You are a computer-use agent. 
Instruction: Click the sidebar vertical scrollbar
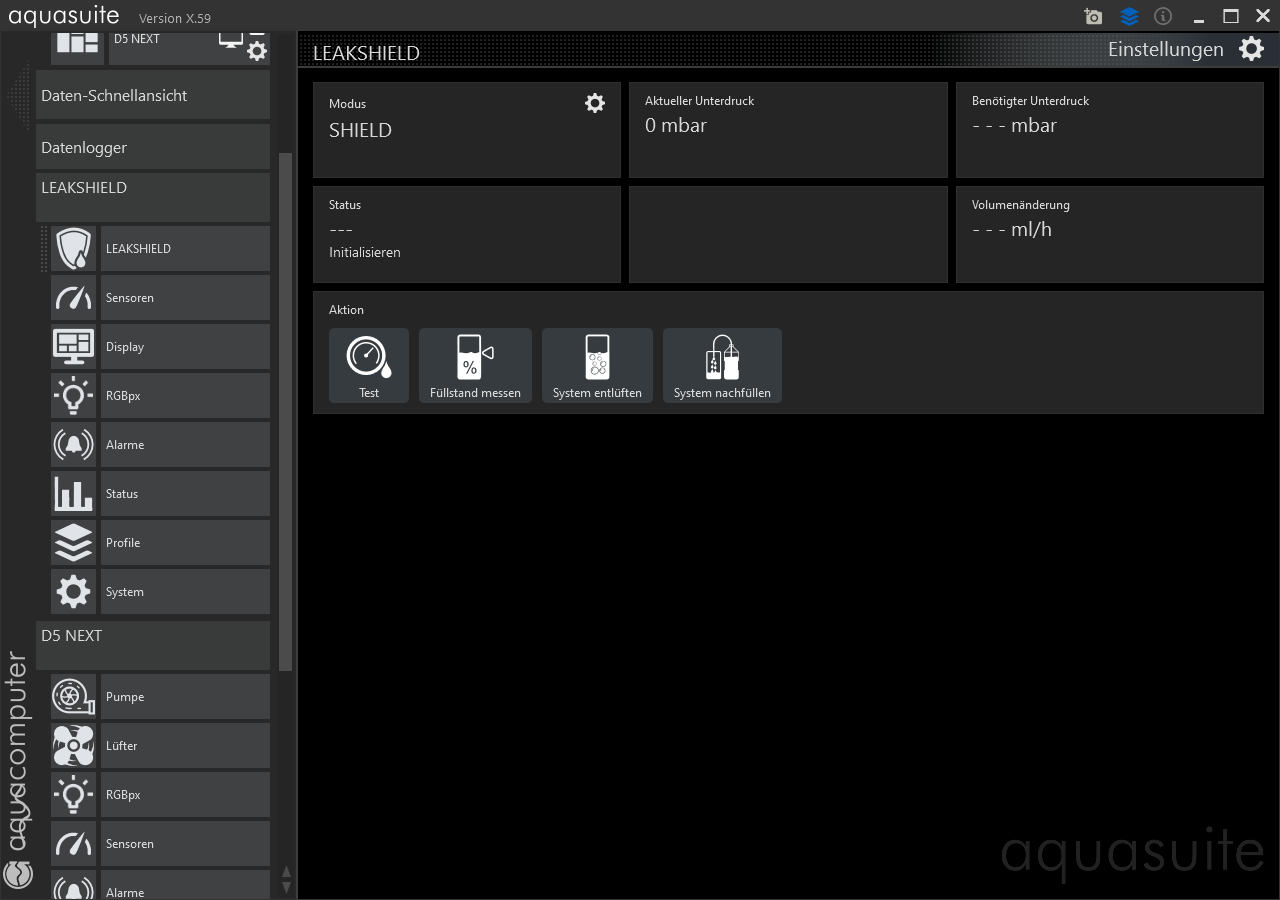pyautogui.click(x=286, y=410)
